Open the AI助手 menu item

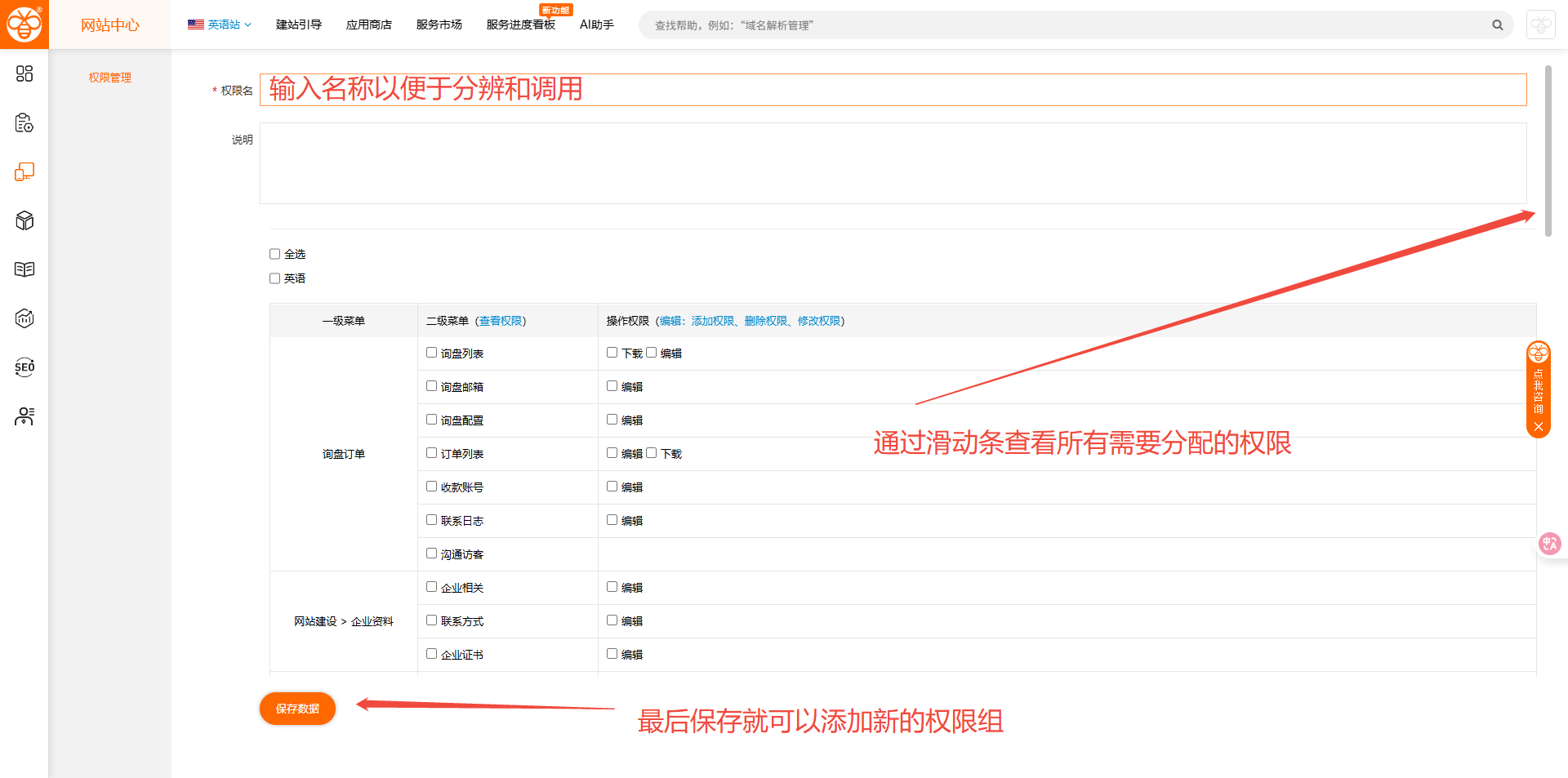596,25
